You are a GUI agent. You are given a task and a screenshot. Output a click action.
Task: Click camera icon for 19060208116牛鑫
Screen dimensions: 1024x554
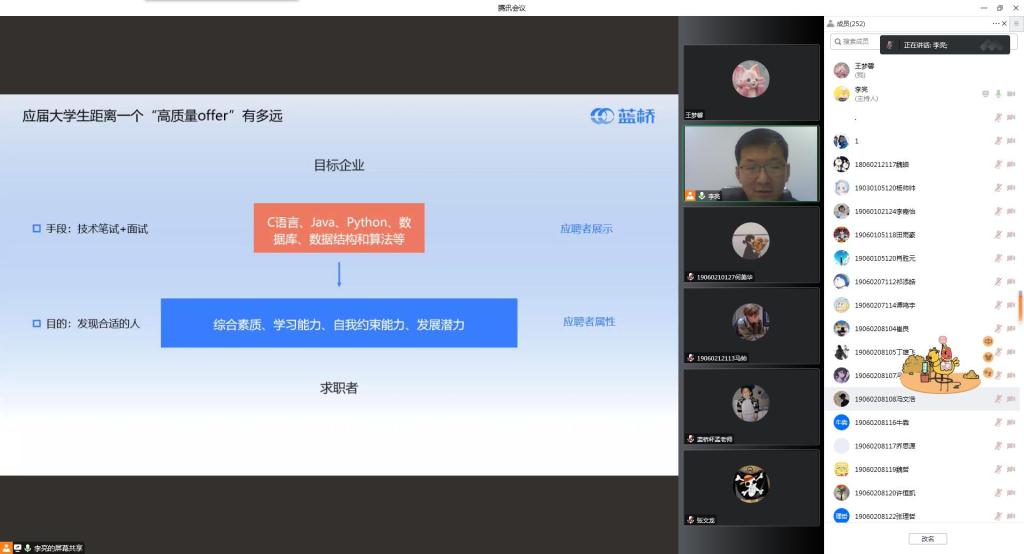1010,422
